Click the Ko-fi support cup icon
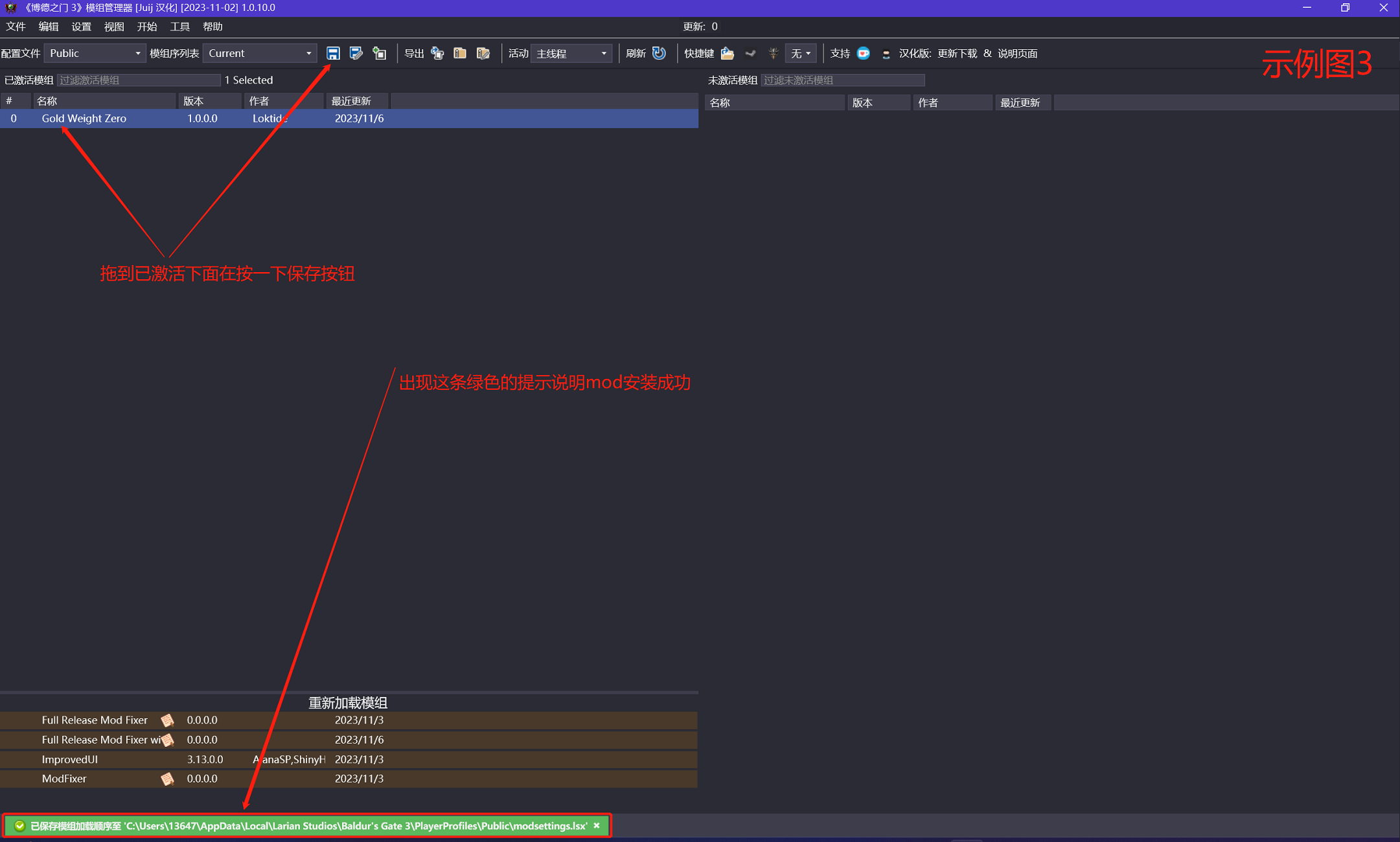Viewport: 1400px width, 842px height. click(864, 53)
